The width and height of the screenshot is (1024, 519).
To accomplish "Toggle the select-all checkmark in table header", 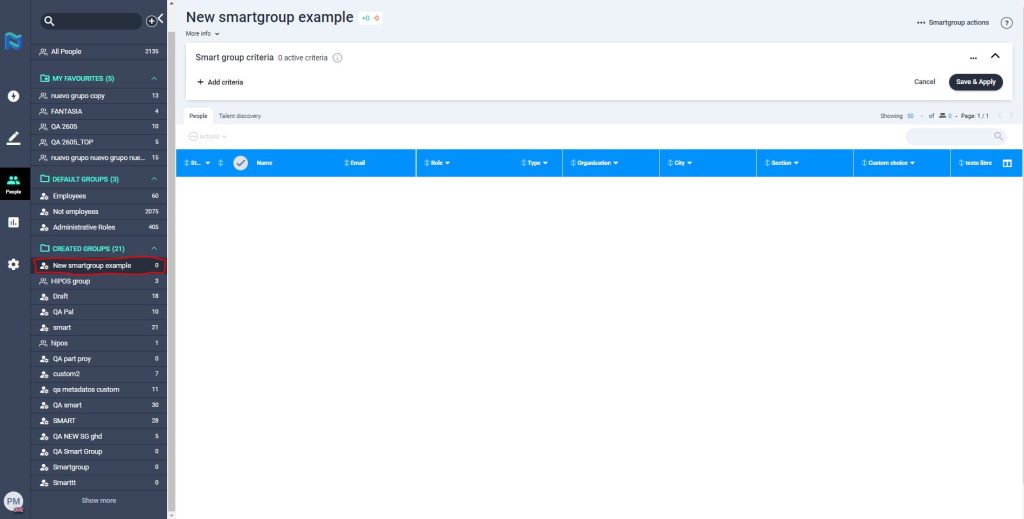I will coord(240,163).
